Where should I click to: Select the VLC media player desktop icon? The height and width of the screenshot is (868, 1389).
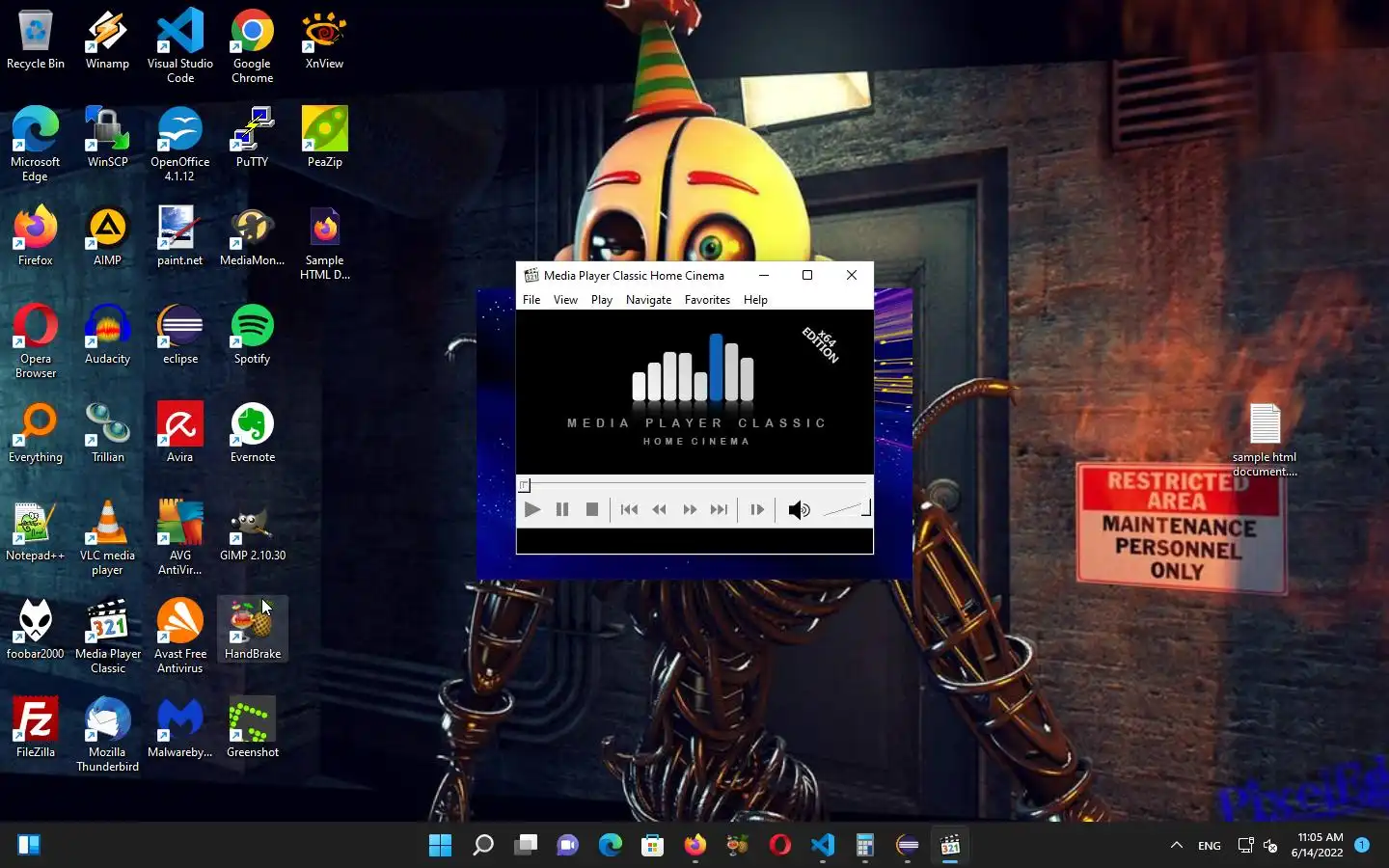click(107, 538)
